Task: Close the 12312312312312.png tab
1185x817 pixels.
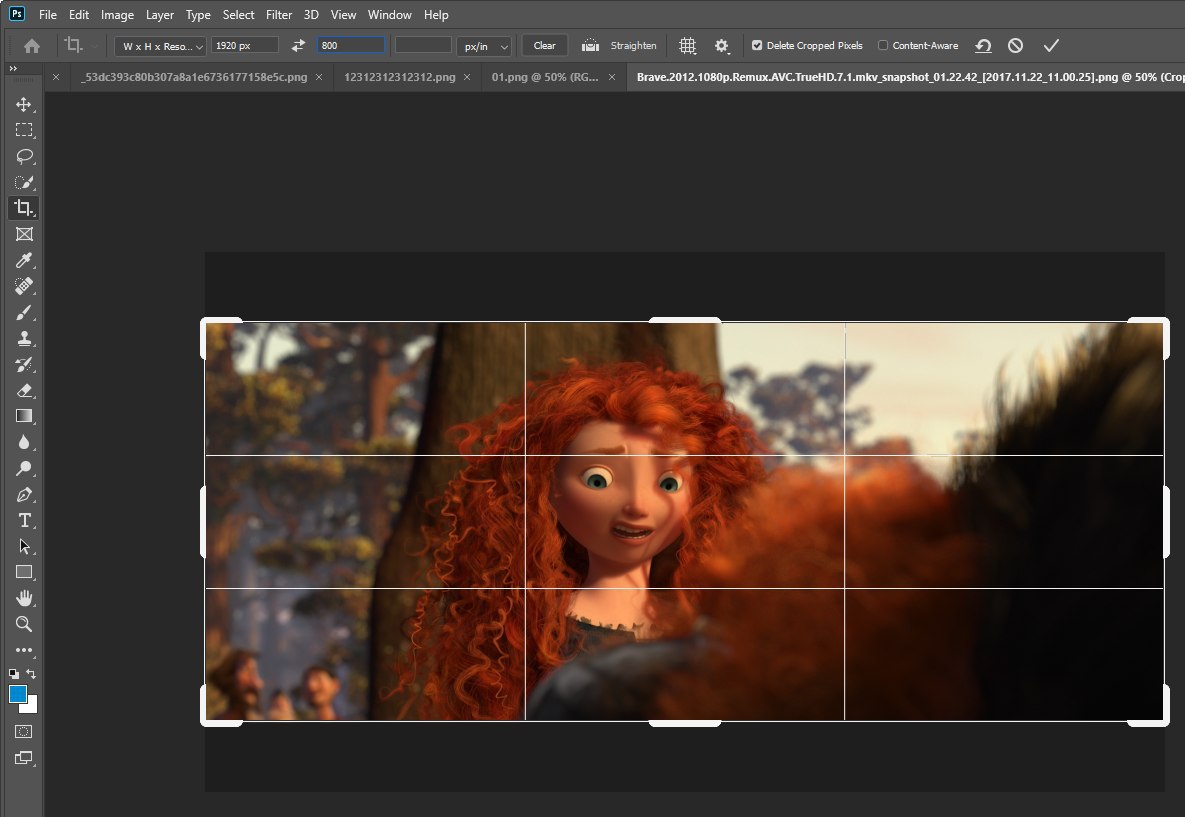Action: [467, 77]
